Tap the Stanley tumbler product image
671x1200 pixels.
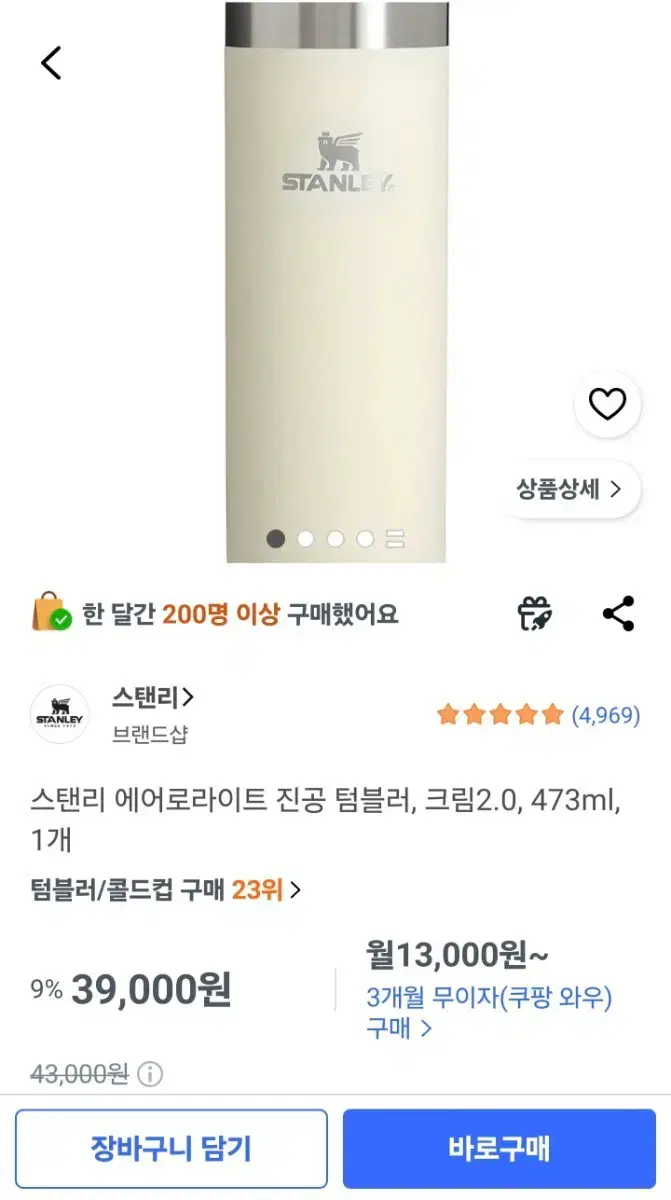click(336, 282)
